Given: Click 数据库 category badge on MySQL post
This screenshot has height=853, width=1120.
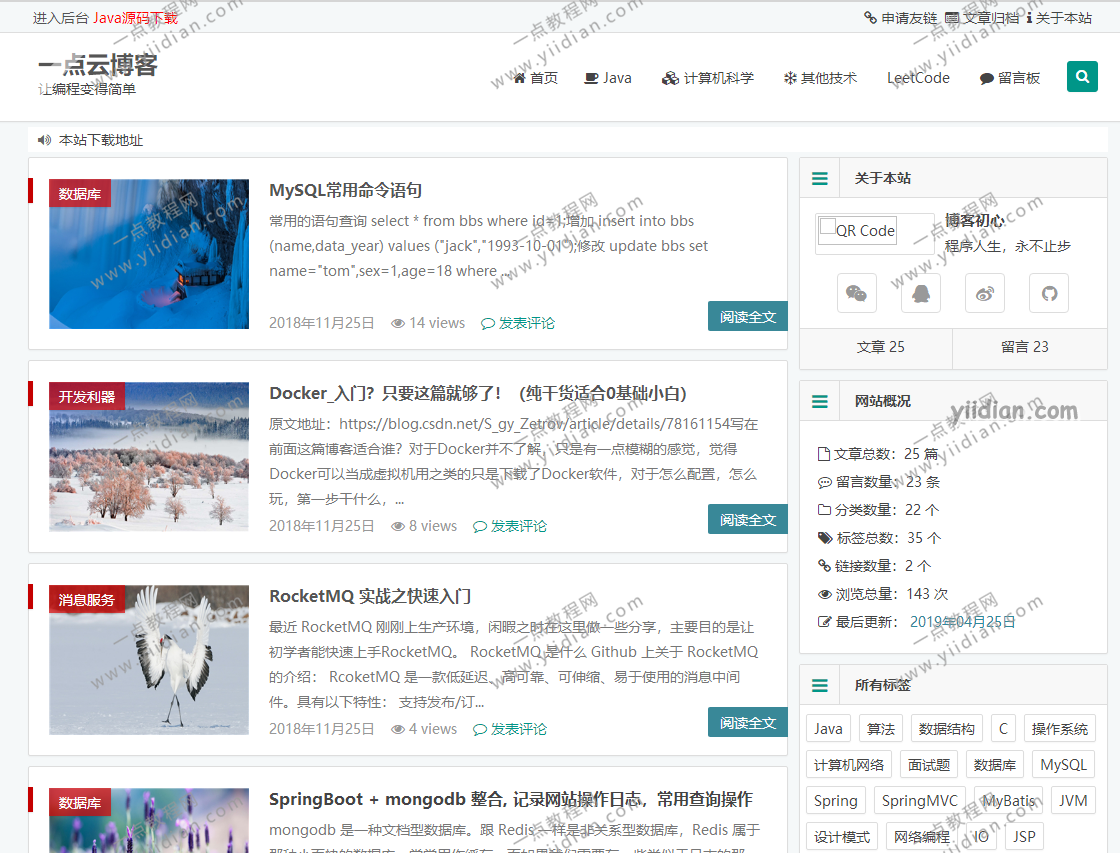Looking at the screenshot, I should [80, 194].
